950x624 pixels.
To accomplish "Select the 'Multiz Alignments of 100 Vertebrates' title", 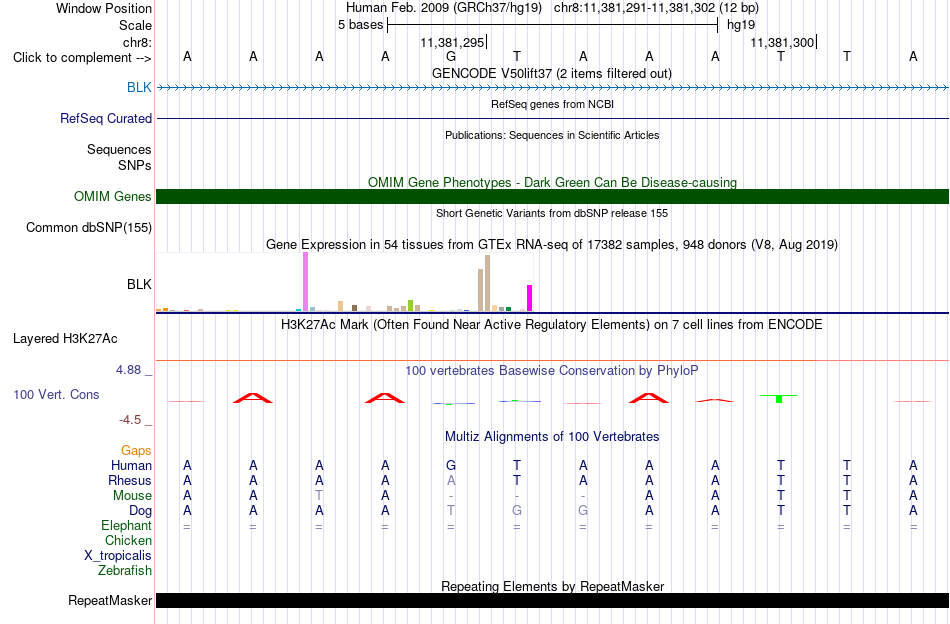I will (x=552, y=436).
